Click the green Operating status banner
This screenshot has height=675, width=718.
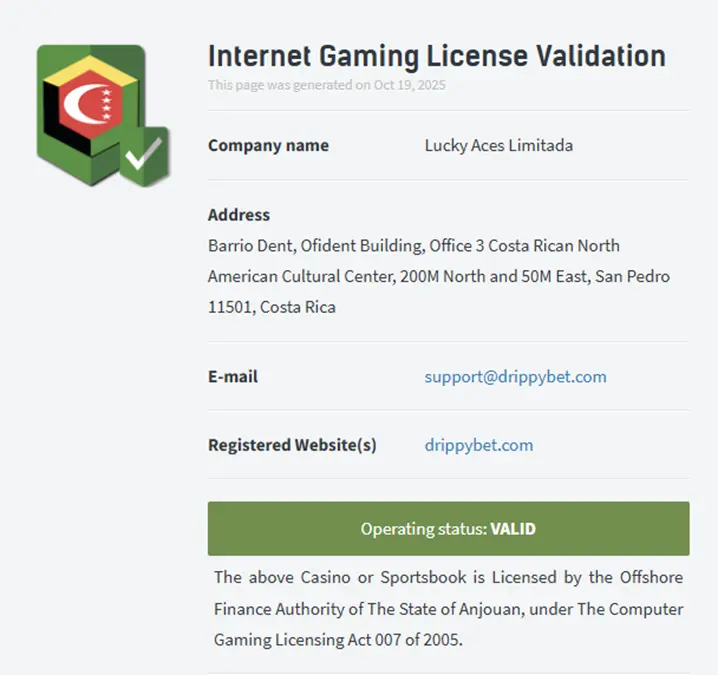(448, 528)
